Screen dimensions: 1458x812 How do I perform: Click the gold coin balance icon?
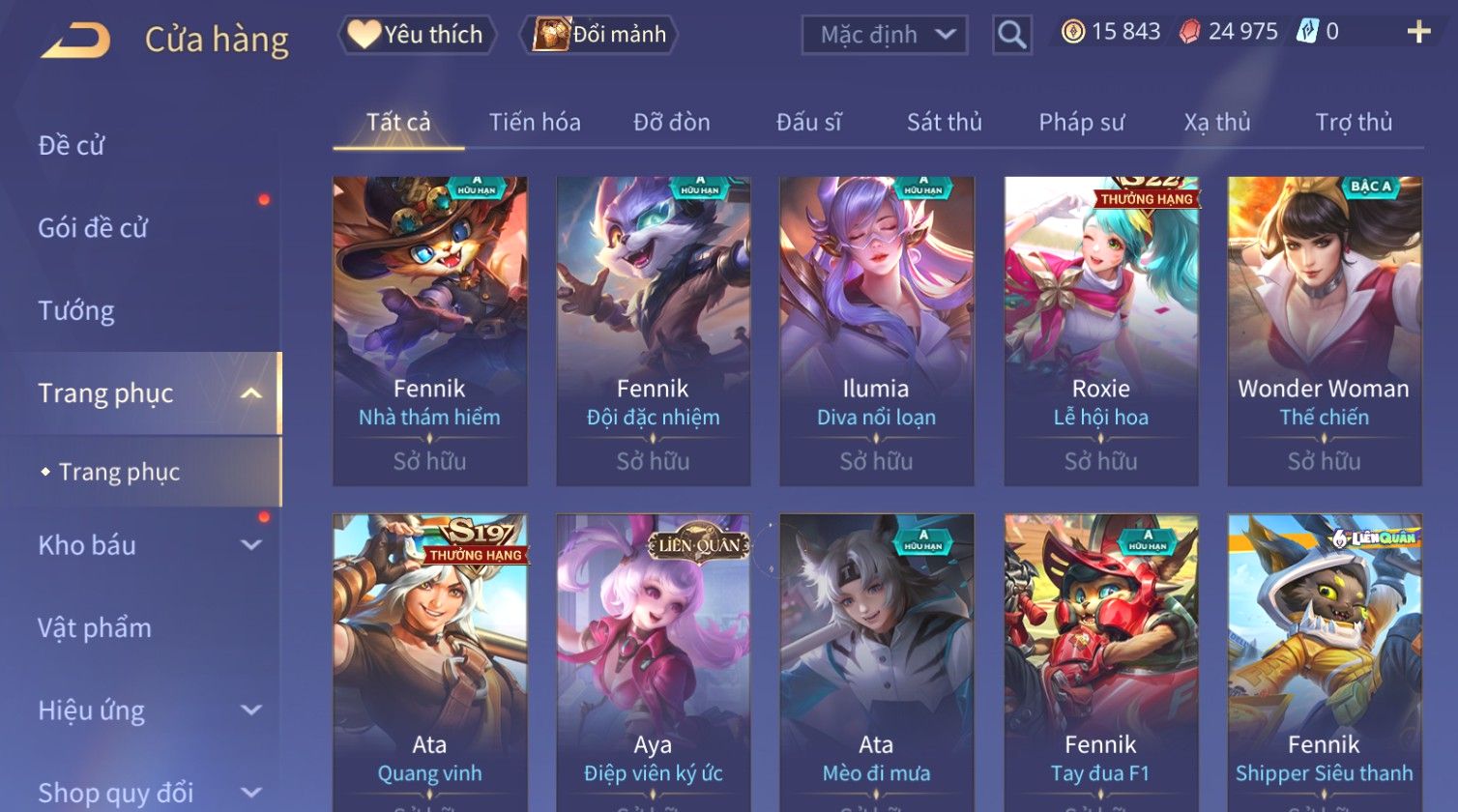(1072, 32)
